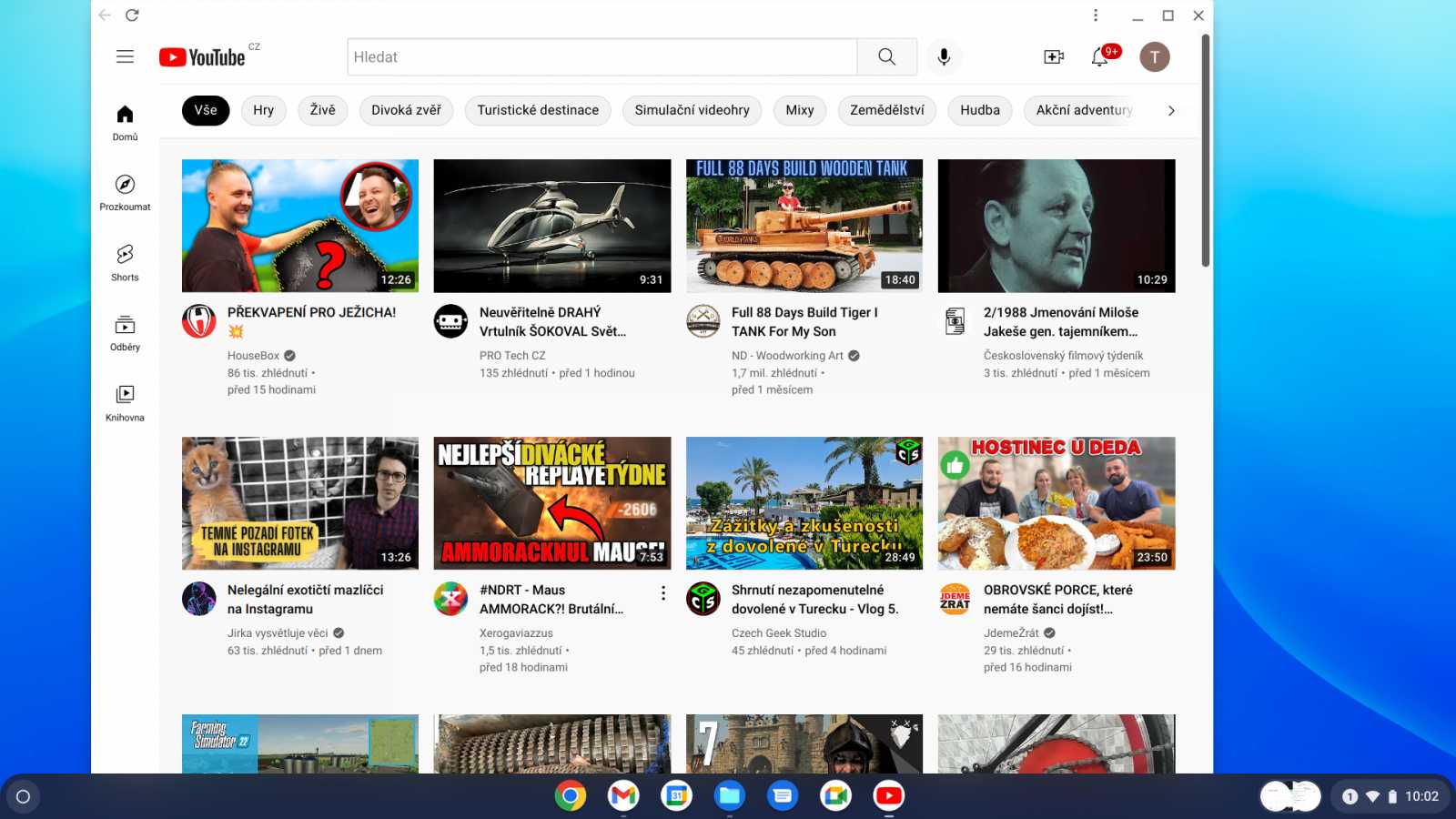Open Czech Geek Studio channel avatar
This screenshot has width=1456, height=819.
(x=703, y=599)
